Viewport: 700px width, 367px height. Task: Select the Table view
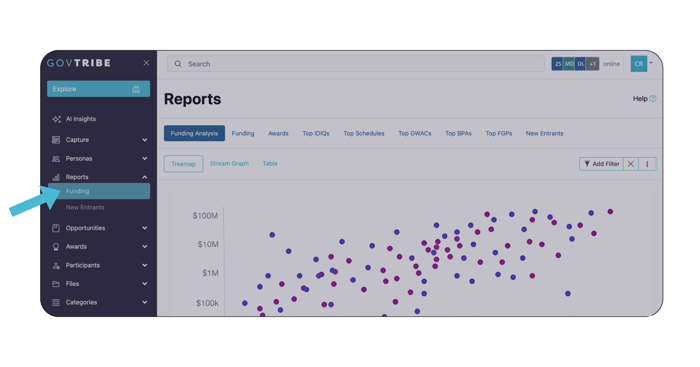[x=270, y=163]
